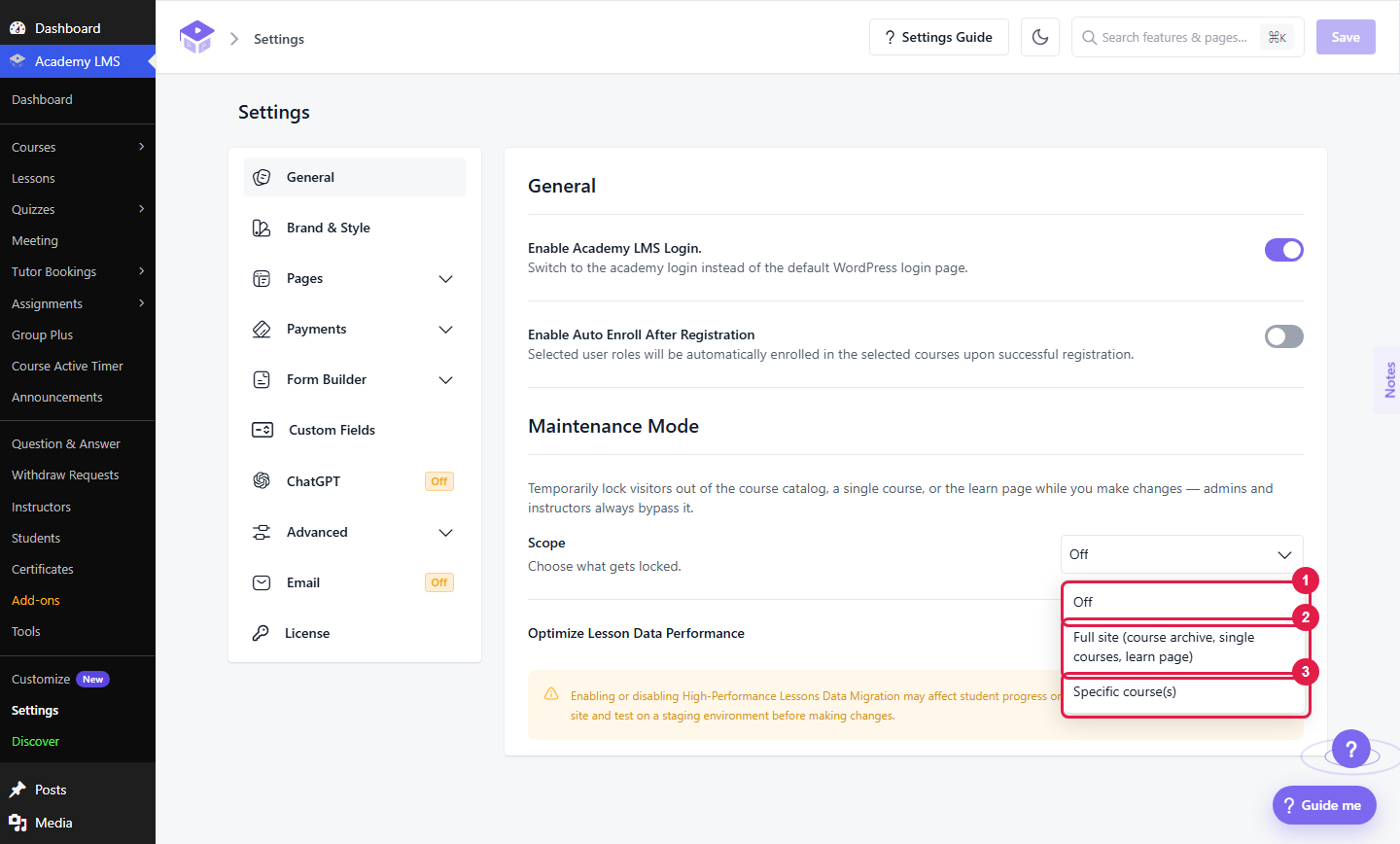Enable Auto Enroll After Registration toggle
The image size is (1400, 844).
[x=1284, y=336]
